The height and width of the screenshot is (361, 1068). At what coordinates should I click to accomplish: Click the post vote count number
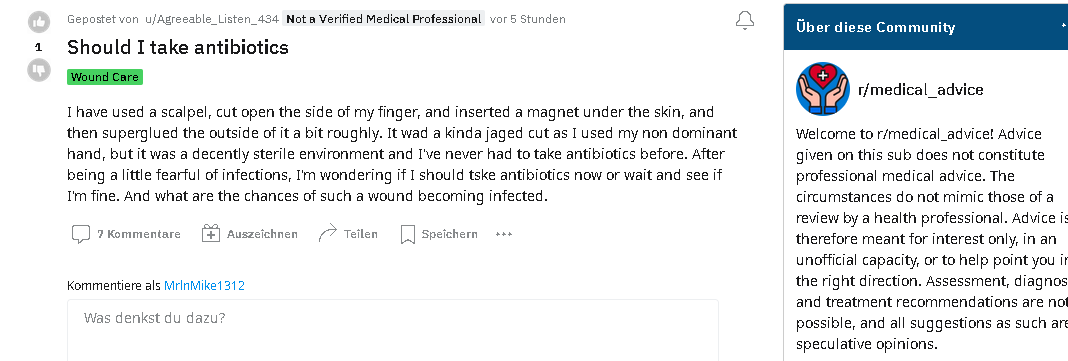pos(39,47)
